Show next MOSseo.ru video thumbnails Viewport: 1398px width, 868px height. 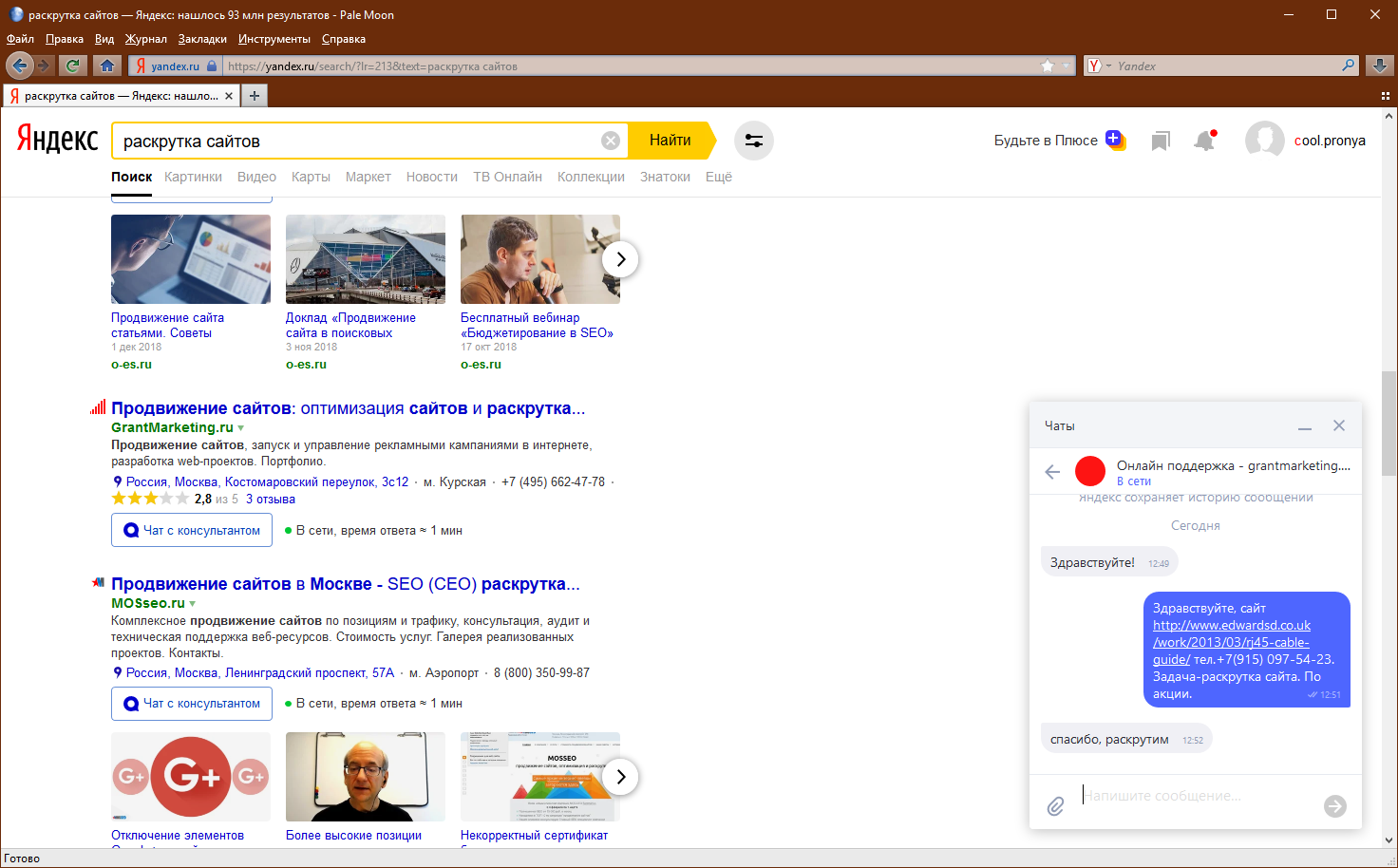(x=620, y=777)
